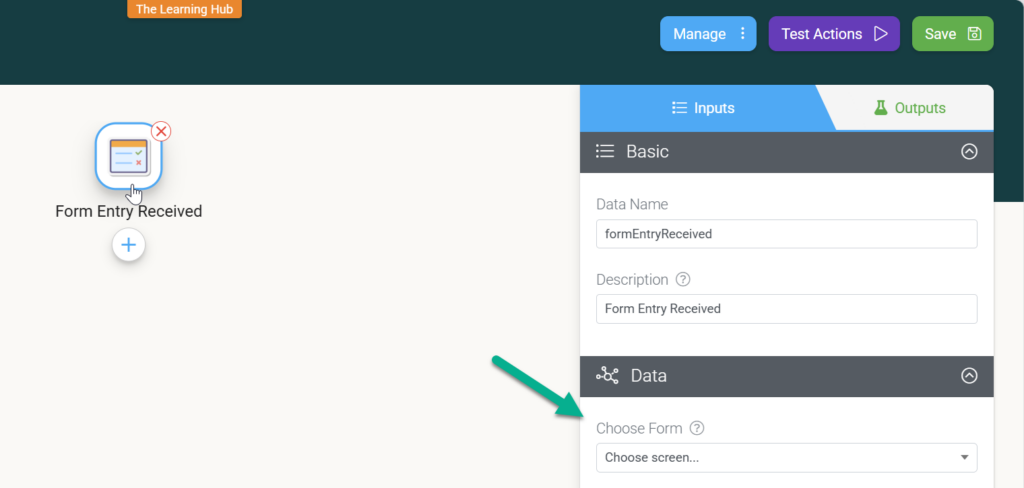Remove node with the red X badge
Screen dimensions: 1024x488
[x=161, y=131]
